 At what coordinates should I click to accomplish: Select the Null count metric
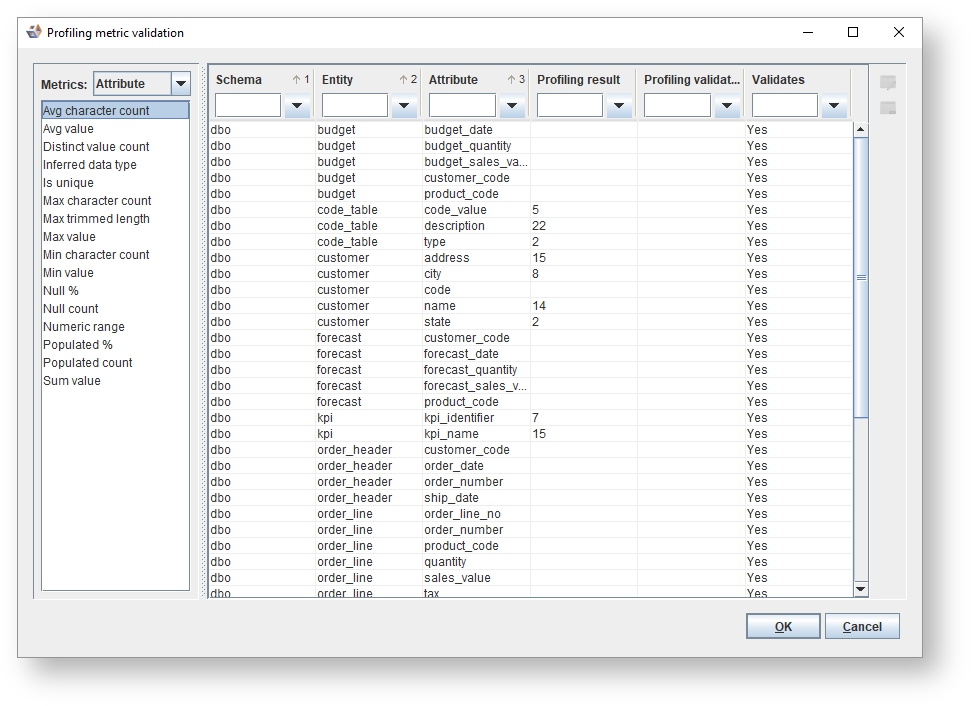tap(115, 308)
